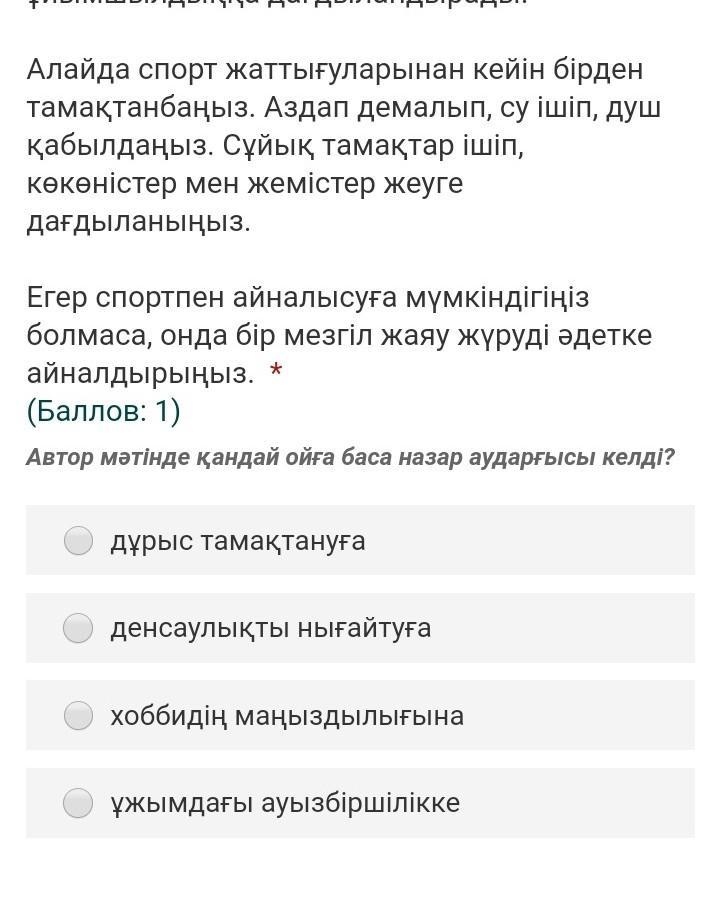Image resolution: width=720 pixels, height=917 pixels.
Task: Click the red required asterisk
Action: pyautogui.click(x=276, y=370)
